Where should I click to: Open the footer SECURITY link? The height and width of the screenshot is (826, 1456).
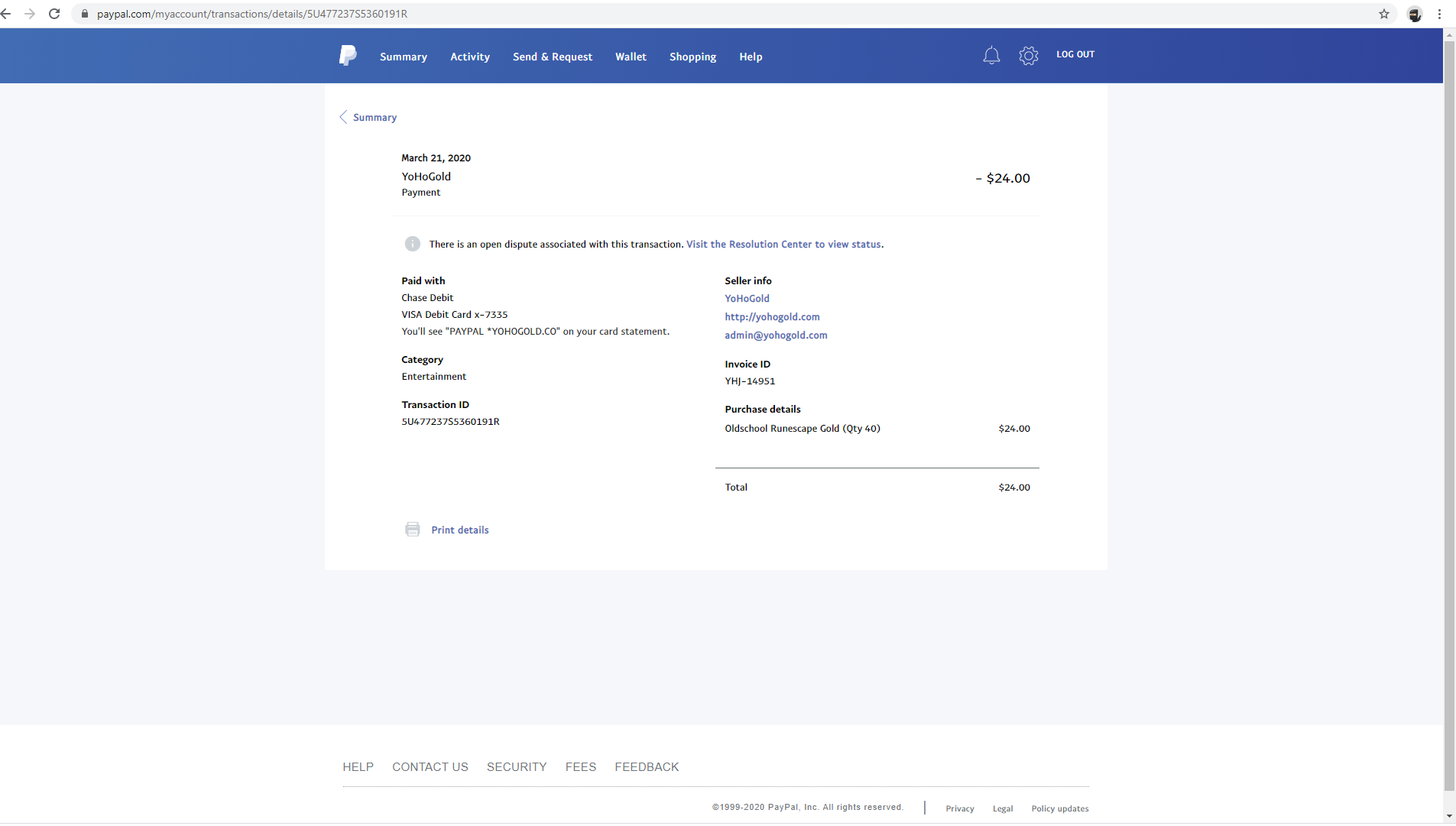[x=517, y=766]
